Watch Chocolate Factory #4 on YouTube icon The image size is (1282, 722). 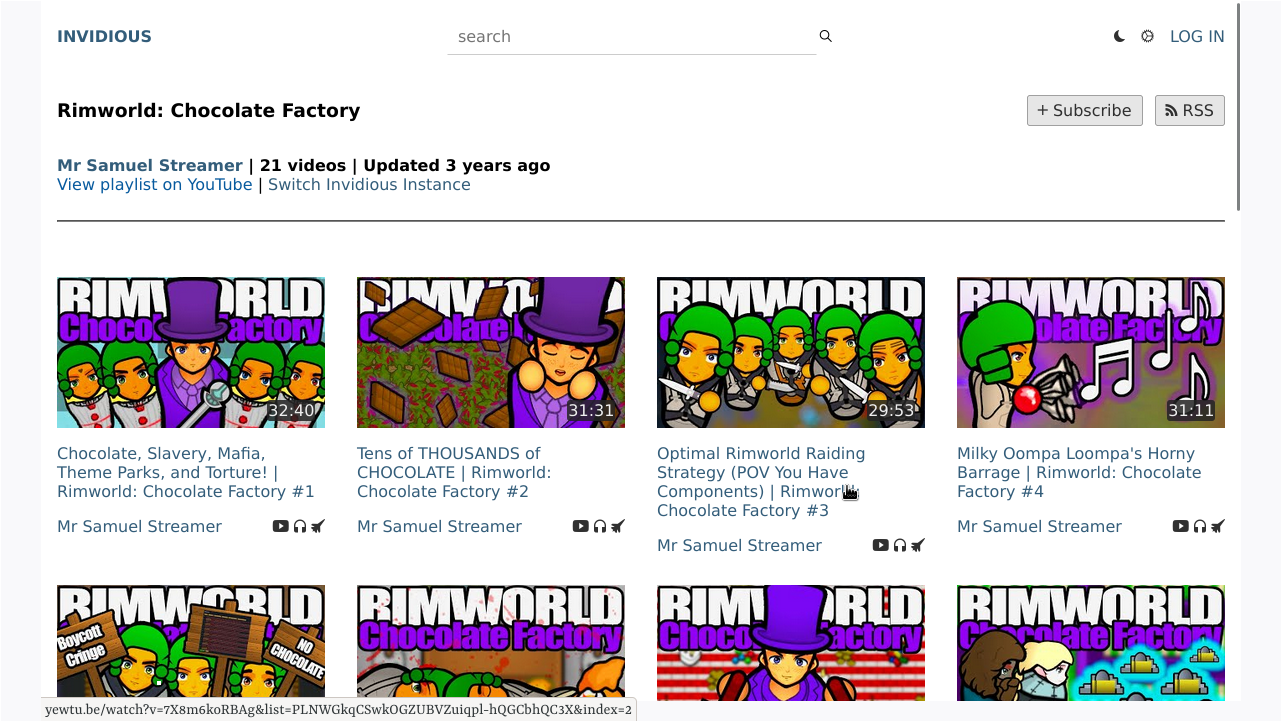1180,526
